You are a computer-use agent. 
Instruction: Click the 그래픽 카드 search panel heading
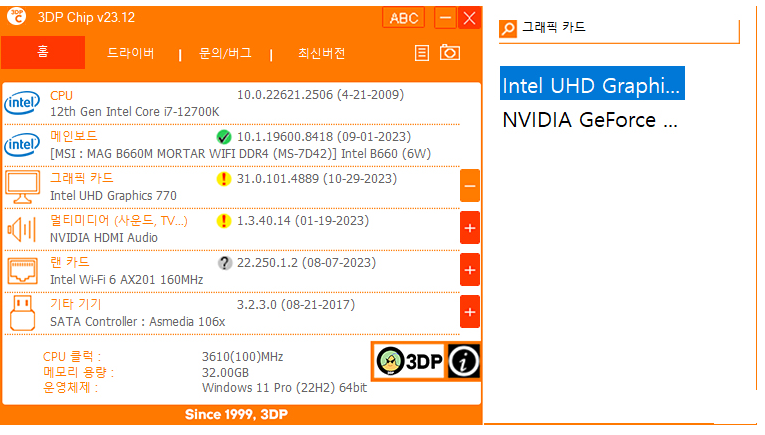click(554, 27)
